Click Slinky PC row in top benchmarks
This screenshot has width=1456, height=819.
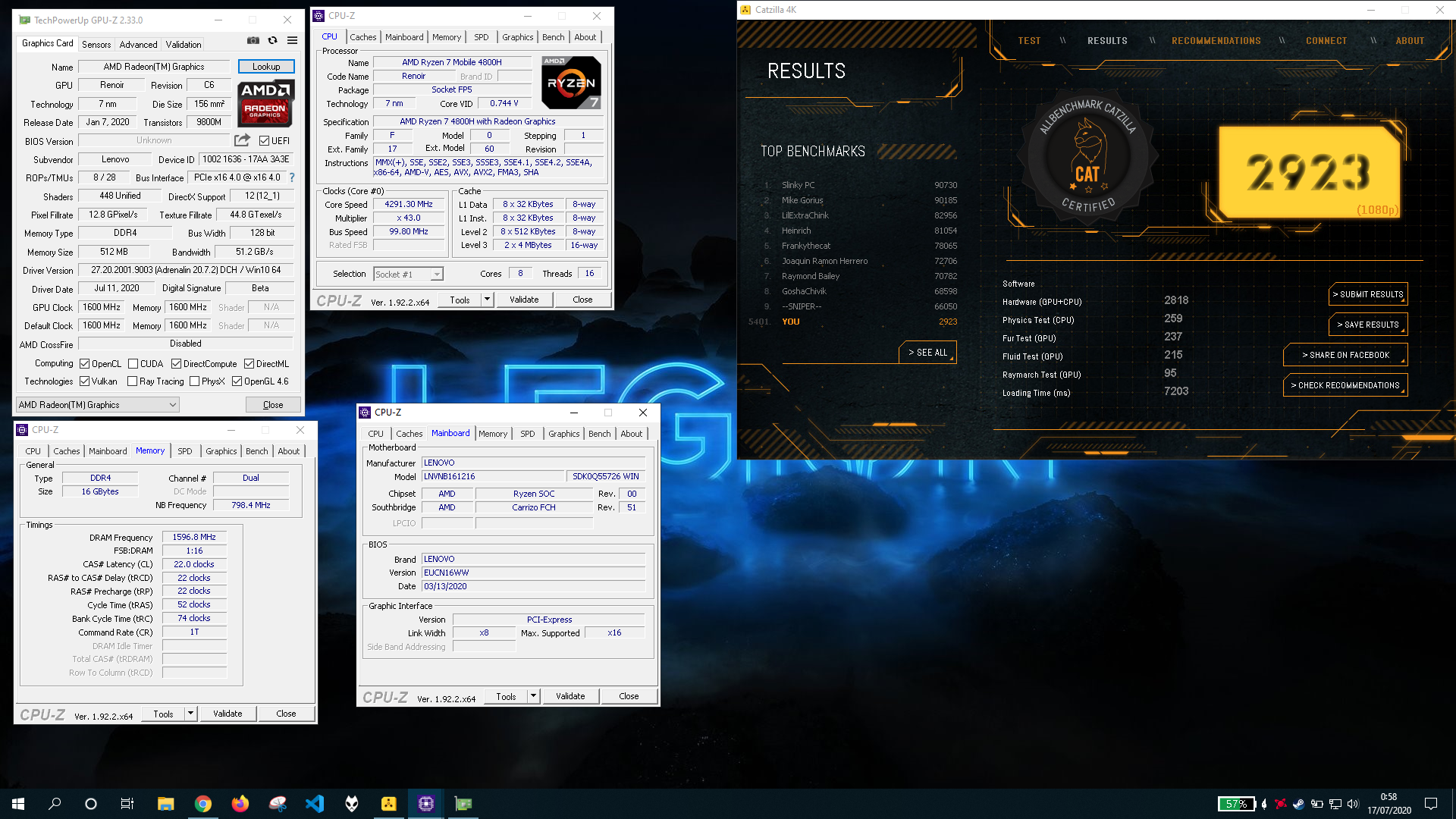click(860, 185)
